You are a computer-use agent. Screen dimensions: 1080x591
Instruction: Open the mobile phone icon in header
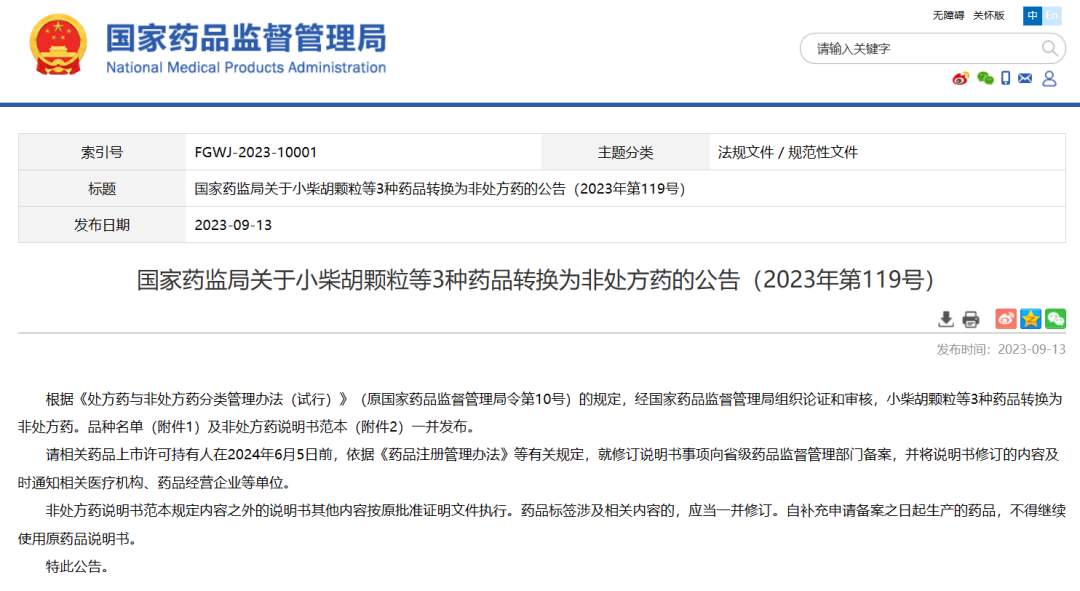1006,79
